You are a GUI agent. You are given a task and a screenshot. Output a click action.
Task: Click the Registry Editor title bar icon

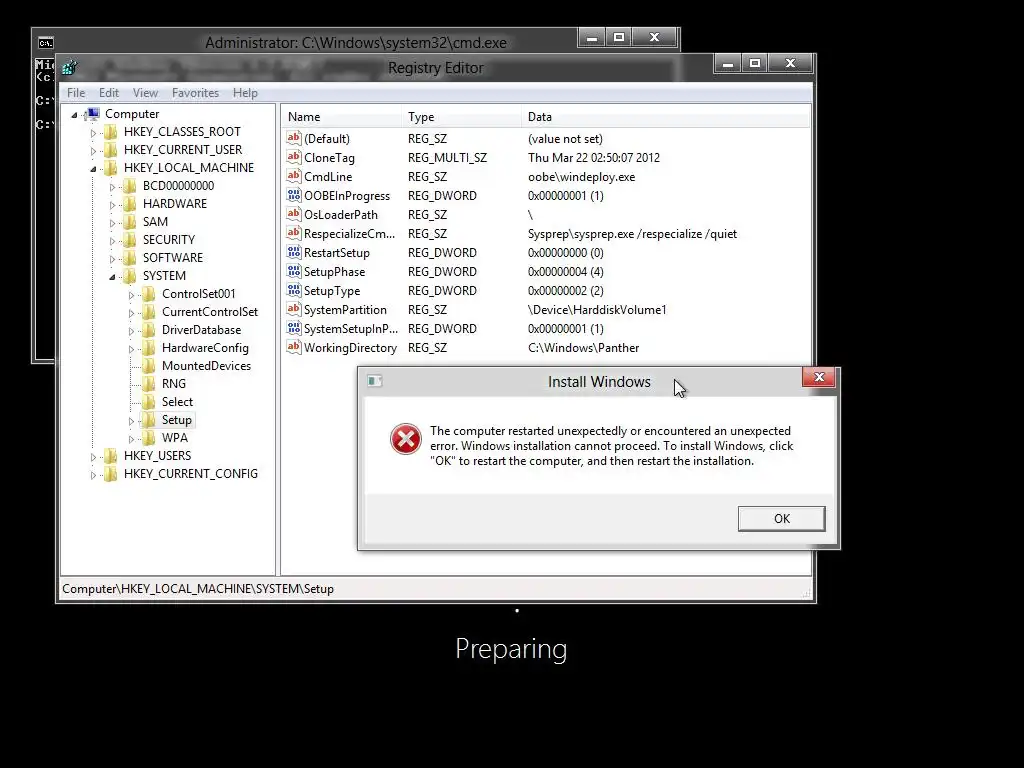pos(70,67)
